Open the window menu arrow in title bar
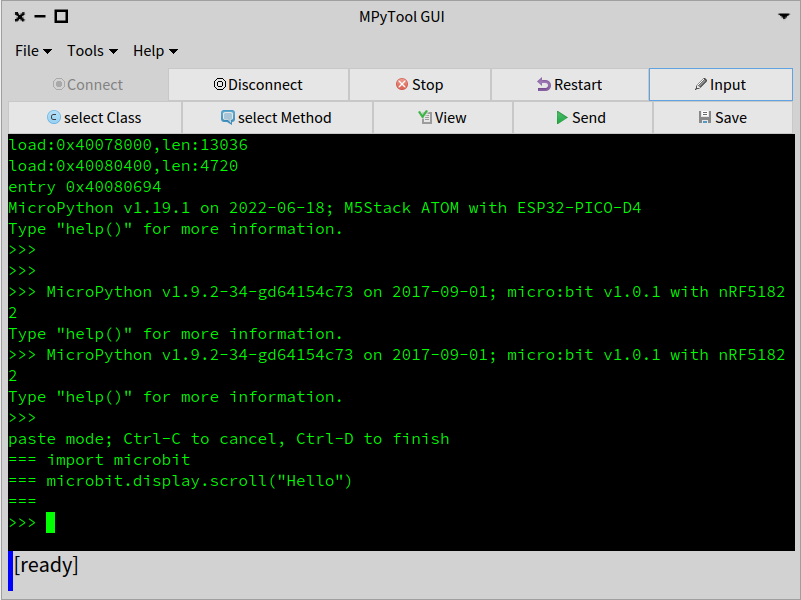The image size is (801, 600). pos(784,16)
